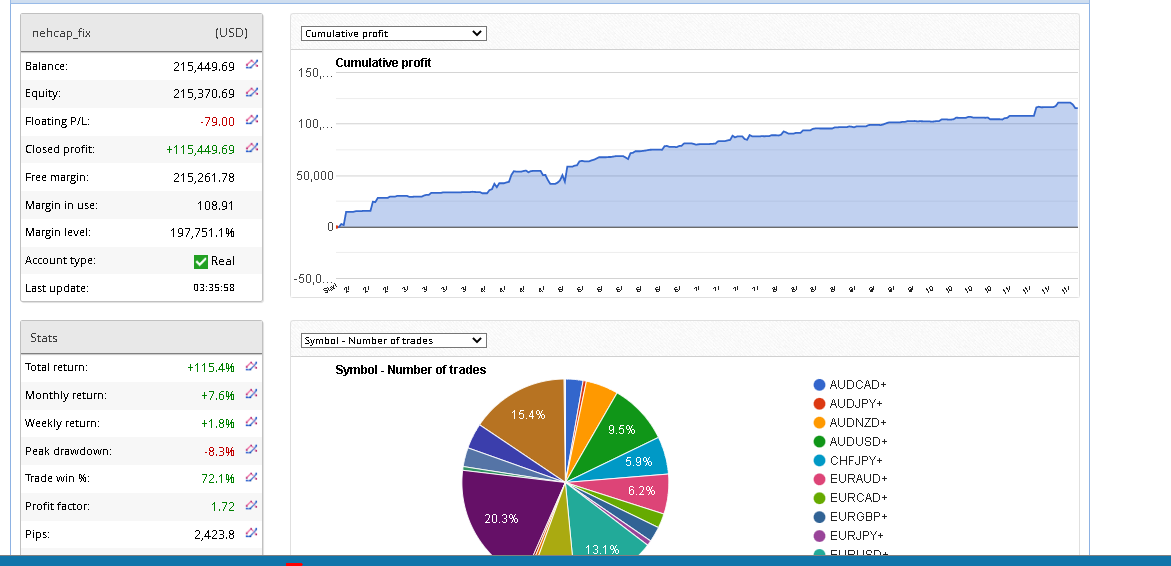The image size is (1171, 566).
Task: Open the Profit factor chart icon
Action: [x=252, y=506]
